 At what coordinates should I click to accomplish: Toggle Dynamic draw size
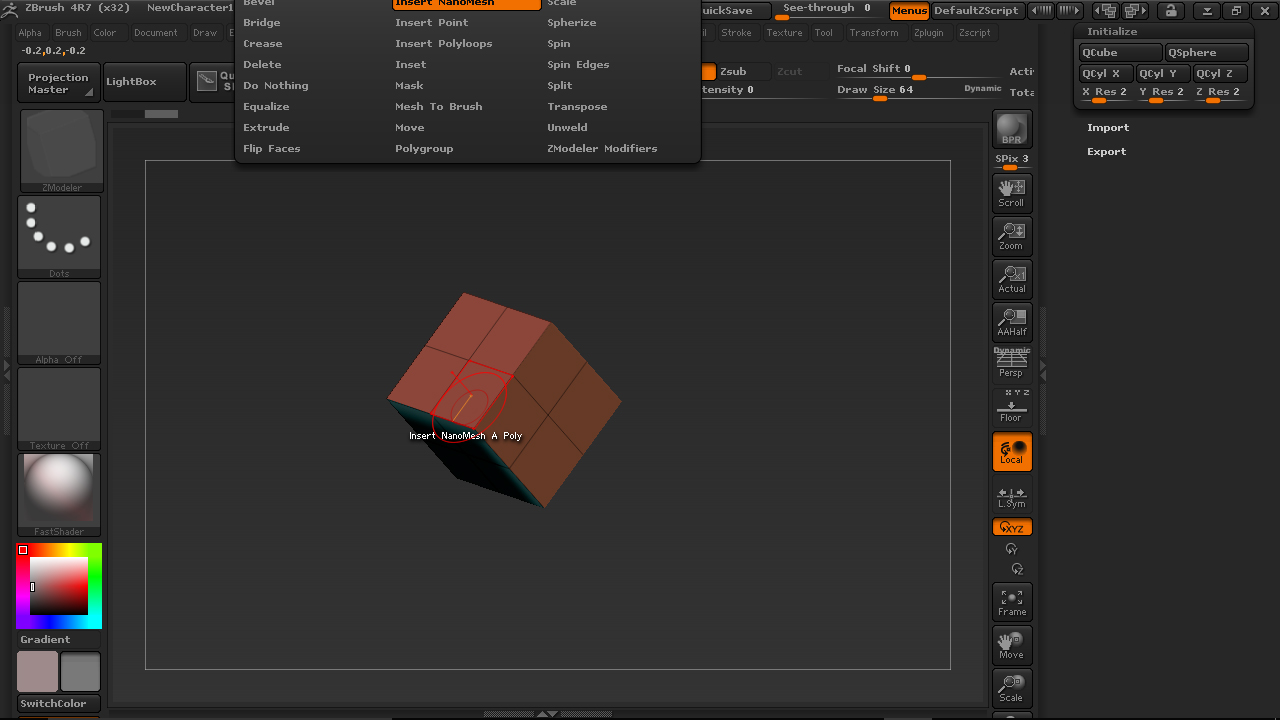[x=983, y=88]
